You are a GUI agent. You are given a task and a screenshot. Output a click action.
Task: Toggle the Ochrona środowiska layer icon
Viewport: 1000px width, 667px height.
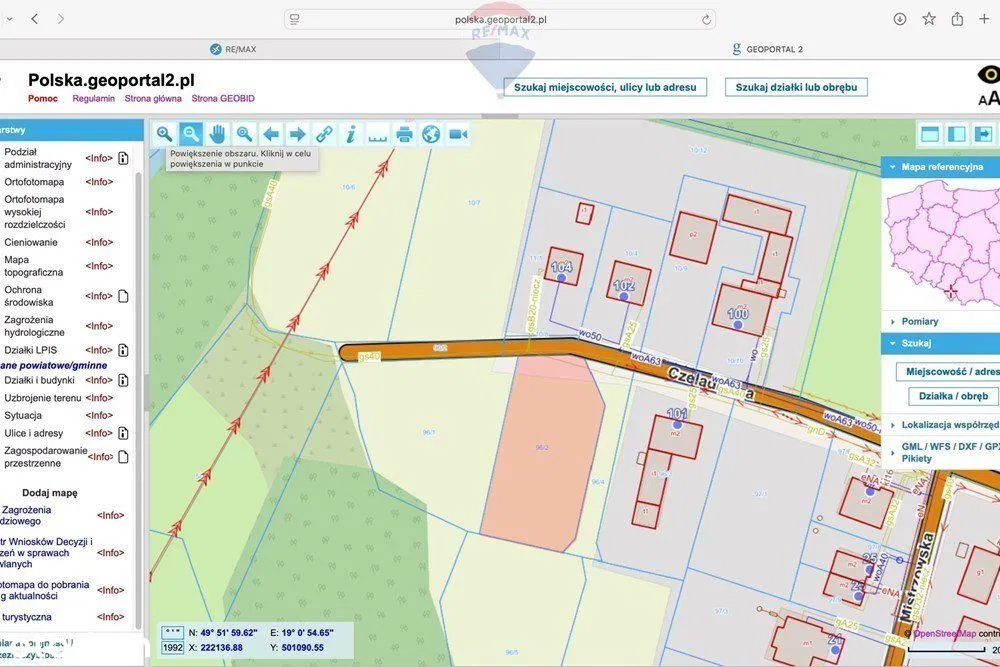tap(123, 296)
